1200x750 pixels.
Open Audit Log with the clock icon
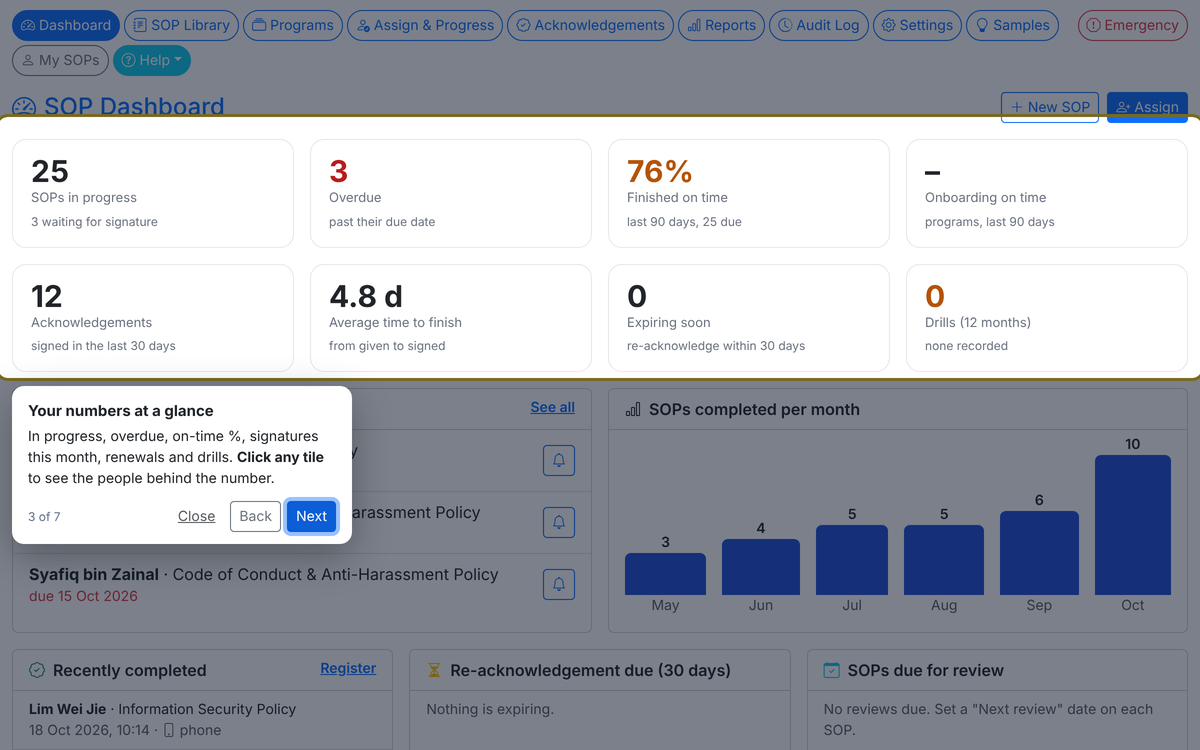point(818,25)
